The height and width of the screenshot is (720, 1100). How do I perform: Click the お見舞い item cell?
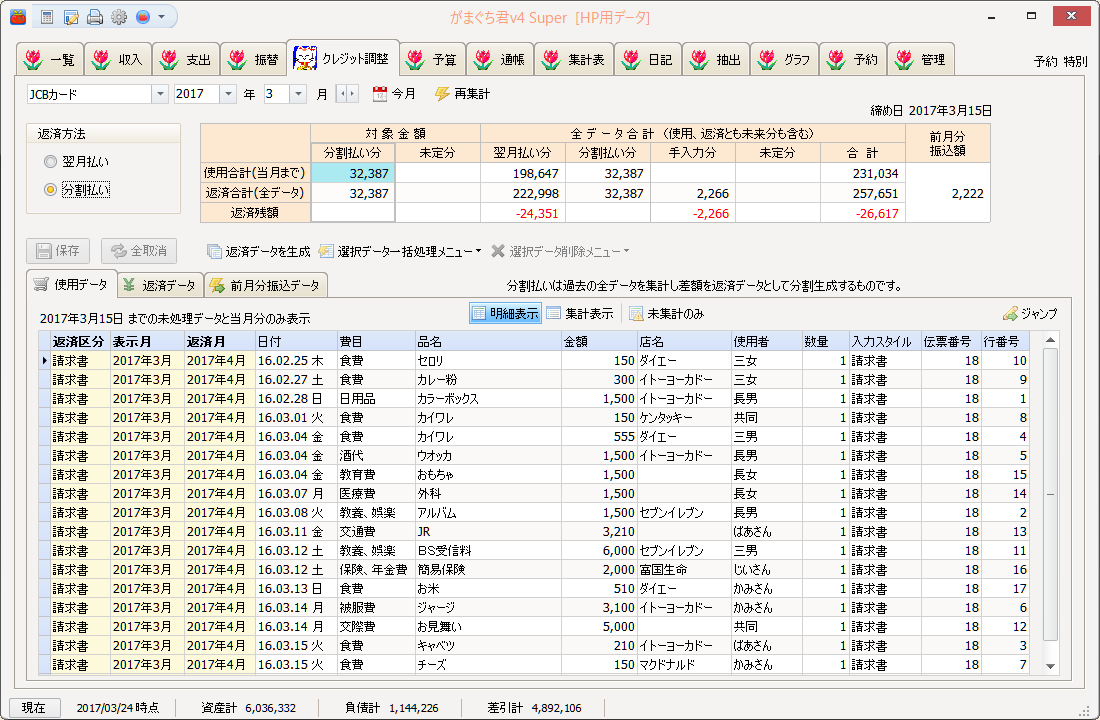coord(488,627)
